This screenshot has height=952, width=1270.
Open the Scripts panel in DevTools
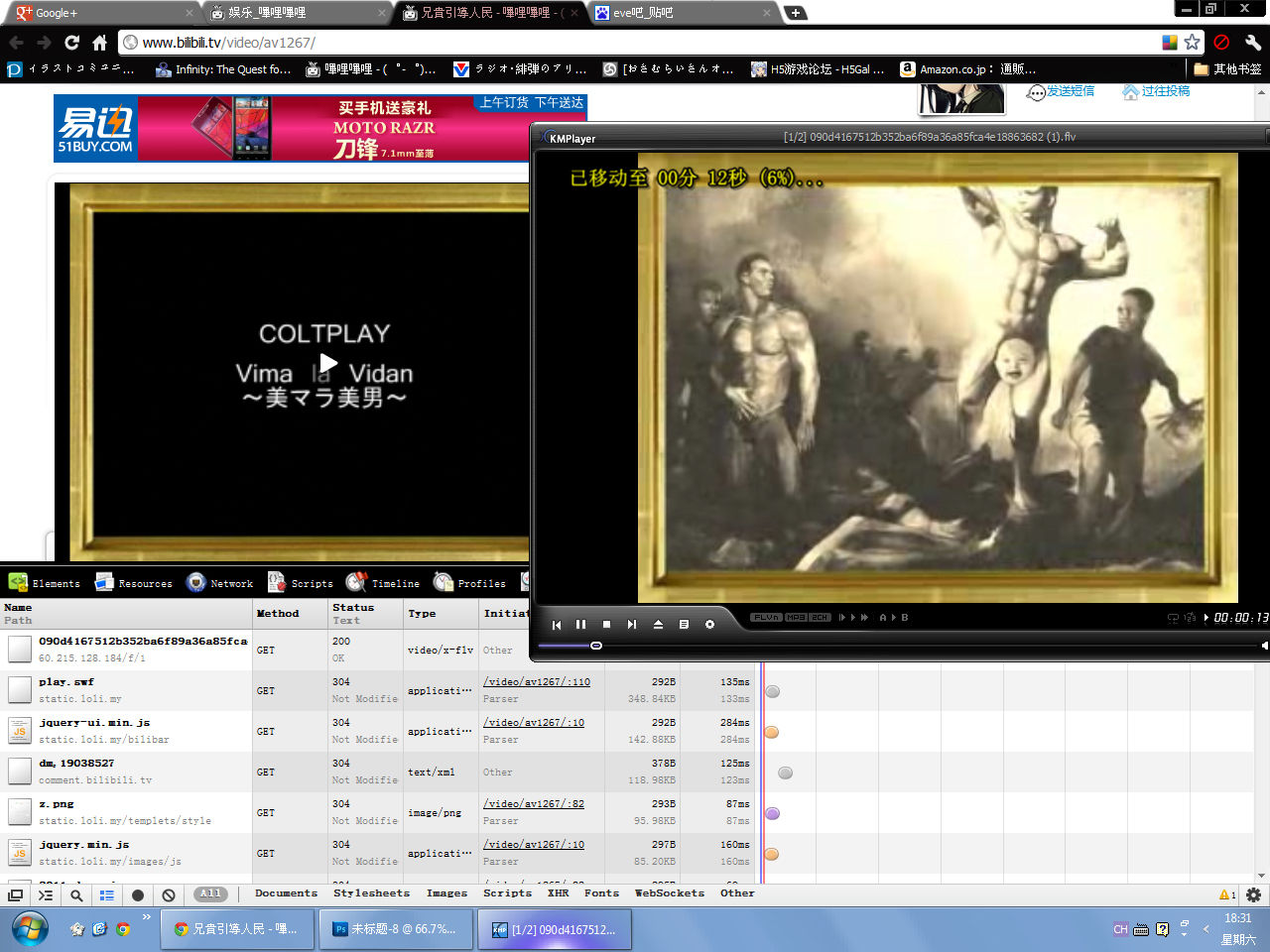(x=300, y=583)
